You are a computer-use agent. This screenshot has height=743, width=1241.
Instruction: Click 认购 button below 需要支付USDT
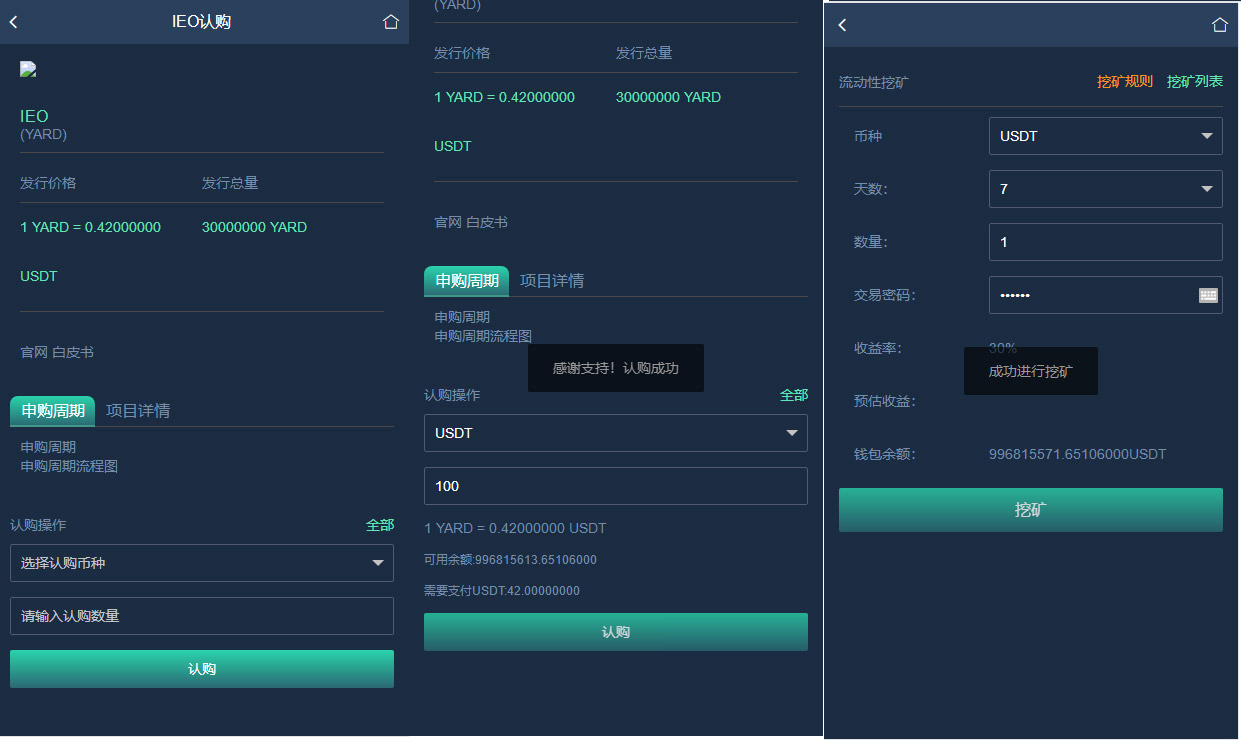616,632
